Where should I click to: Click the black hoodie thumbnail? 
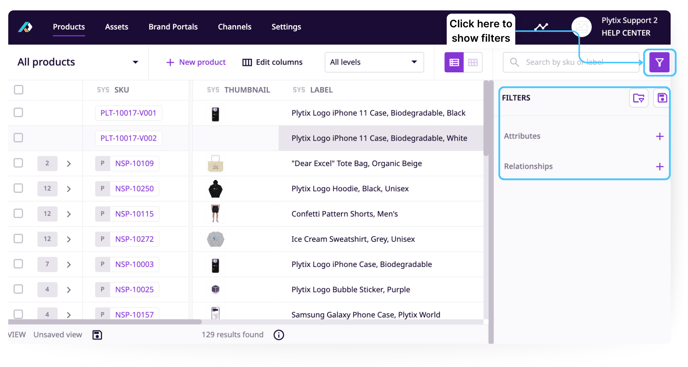(215, 189)
